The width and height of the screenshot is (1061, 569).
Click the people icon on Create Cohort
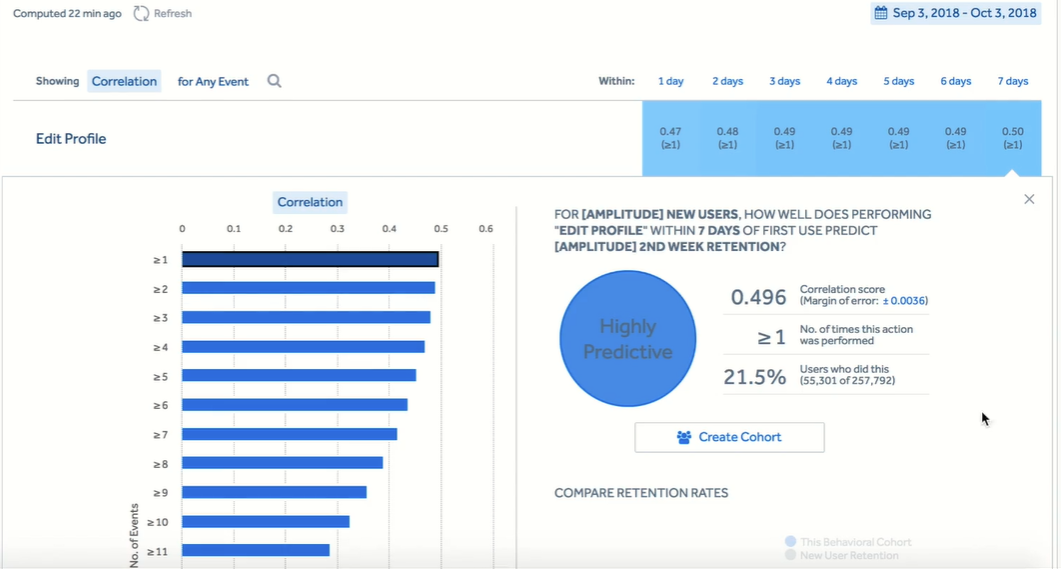point(684,437)
